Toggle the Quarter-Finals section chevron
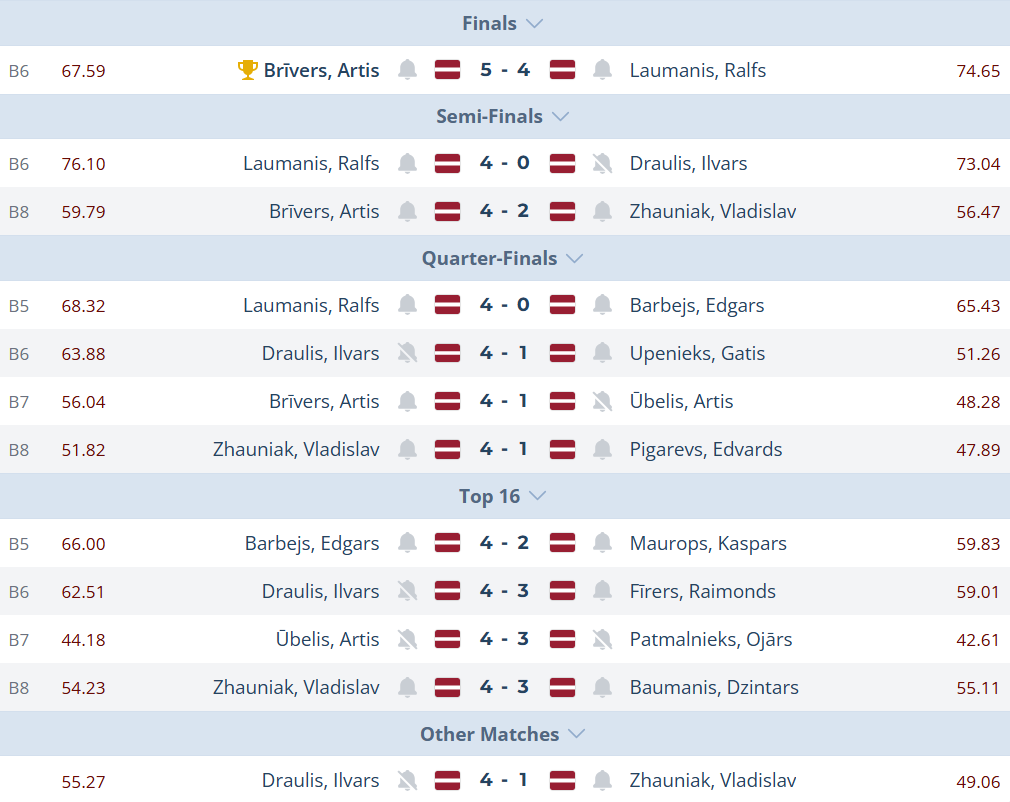Viewport: 1010px width, 802px height. click(x=574, y=258)
